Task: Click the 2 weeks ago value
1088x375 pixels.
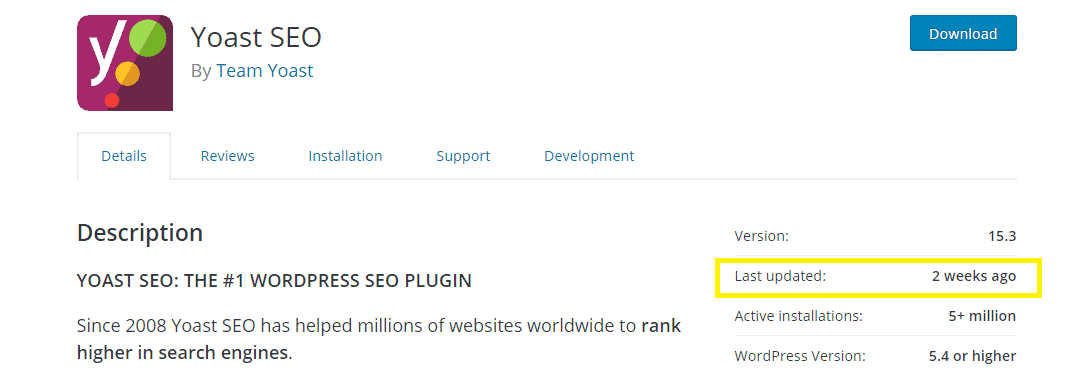Action: (974, 276)
